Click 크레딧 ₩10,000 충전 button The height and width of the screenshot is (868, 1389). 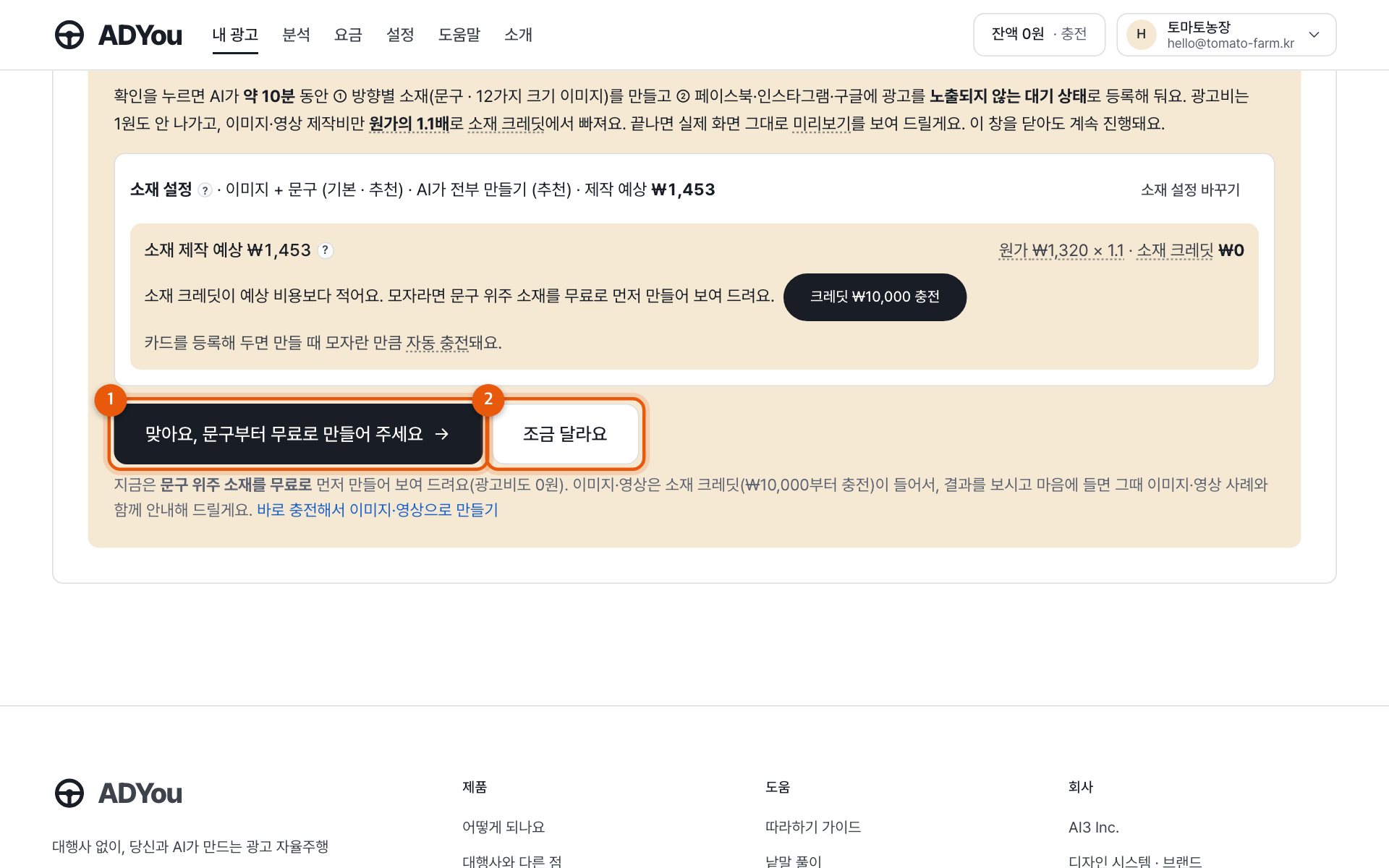pos(875,297)
